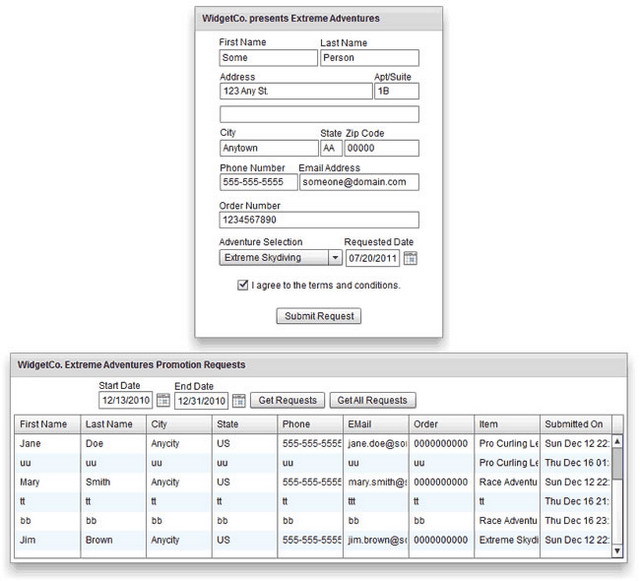Click Race Adventu item cell in Mary row
Viewport: 640px width, 581px height.
point(507,482)
